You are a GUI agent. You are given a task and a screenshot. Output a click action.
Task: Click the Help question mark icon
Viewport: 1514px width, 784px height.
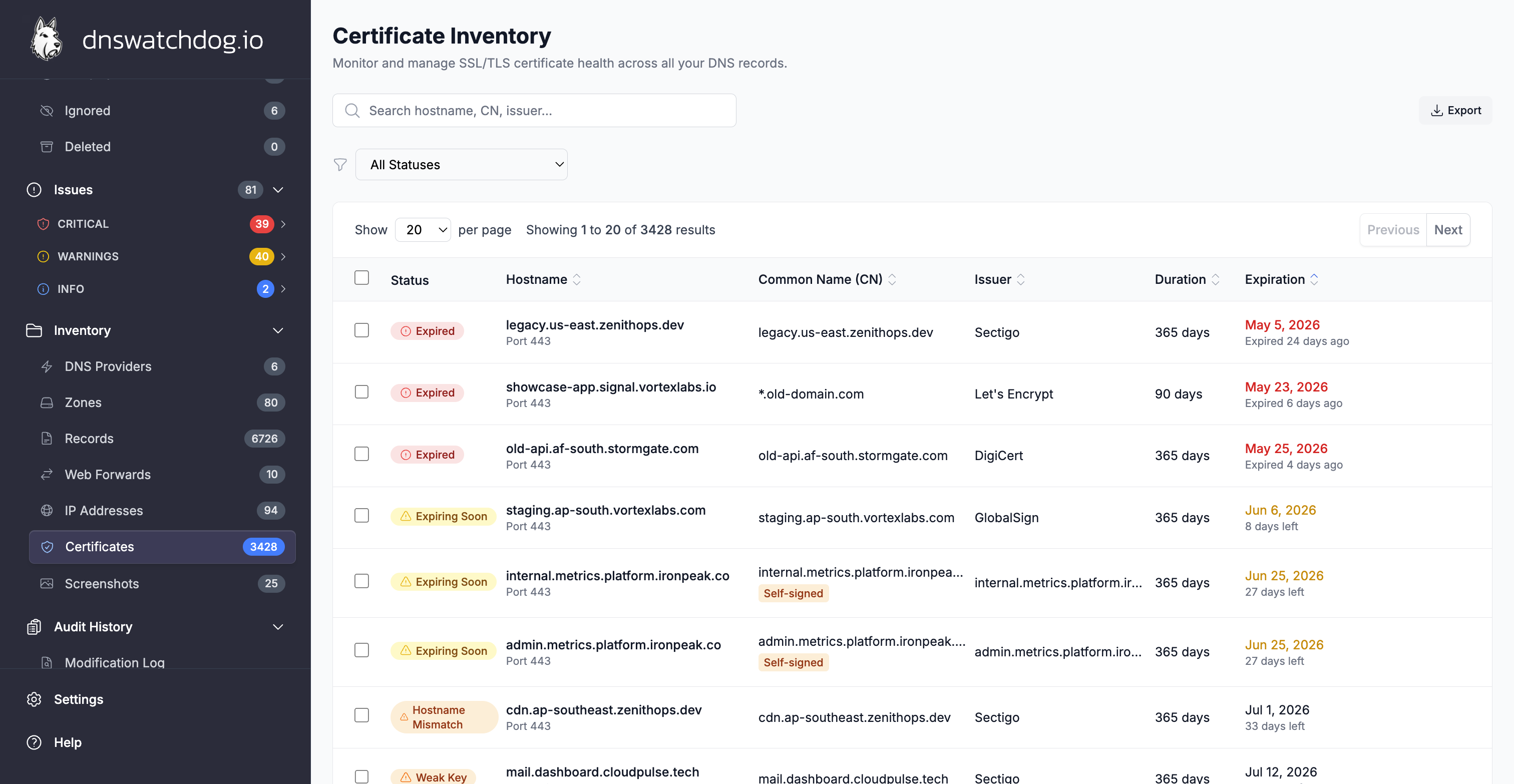pyautogui.click(x=34, y=741)
